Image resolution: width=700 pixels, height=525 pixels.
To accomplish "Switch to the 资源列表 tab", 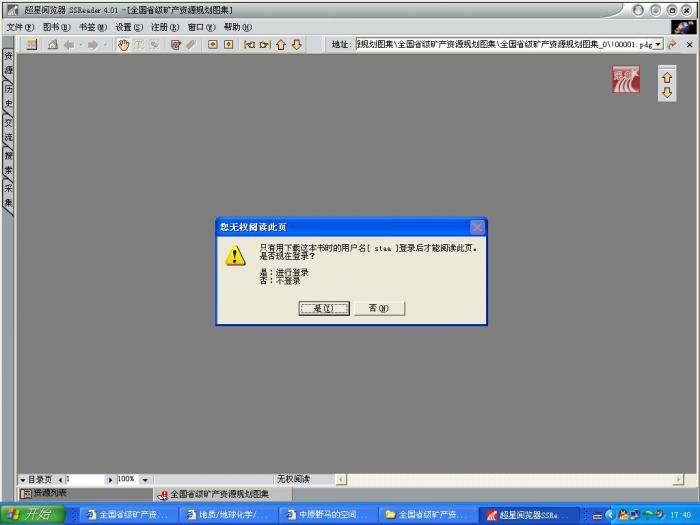I will pos(45,493).
